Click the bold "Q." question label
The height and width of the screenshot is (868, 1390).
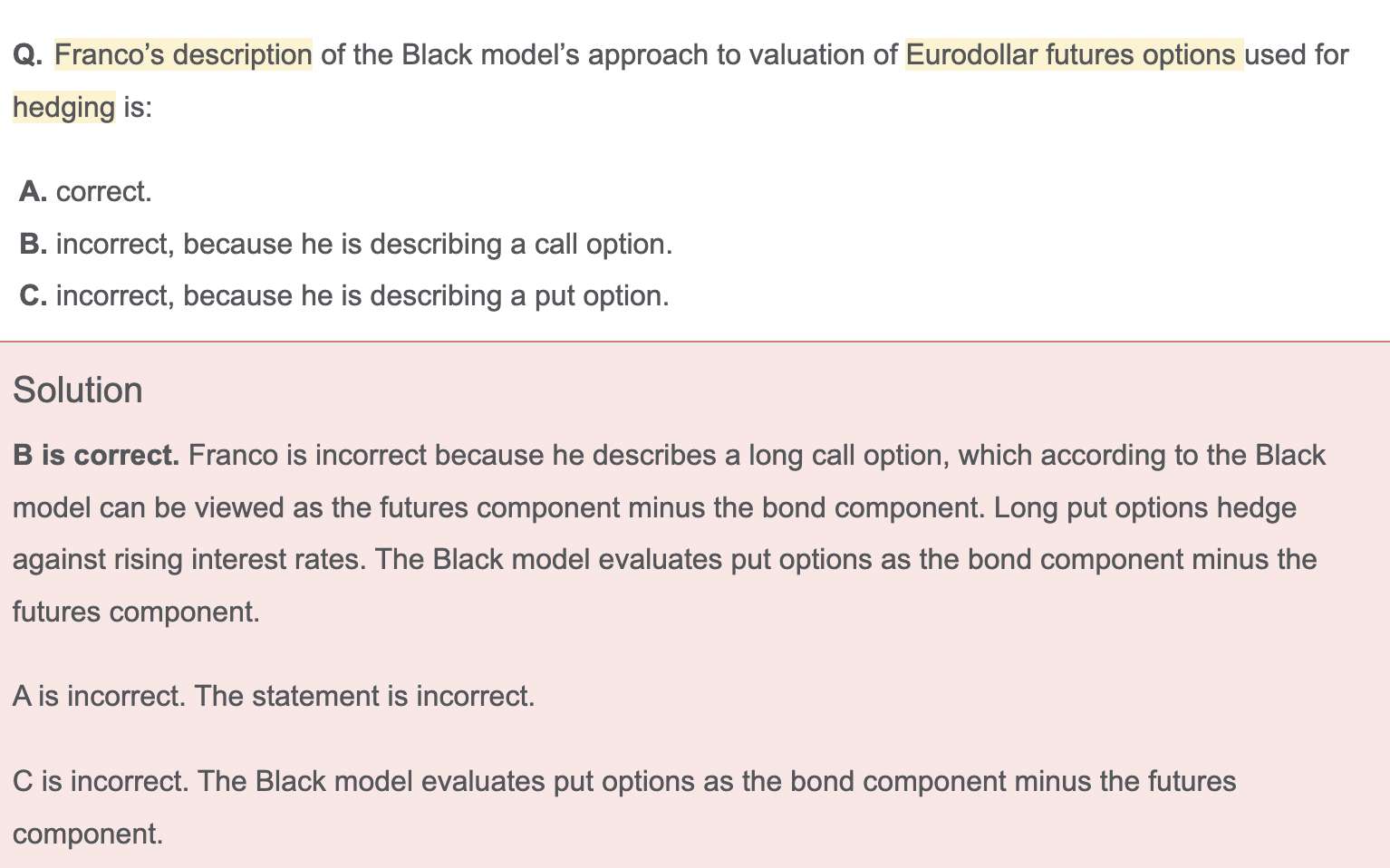[27, 55]
